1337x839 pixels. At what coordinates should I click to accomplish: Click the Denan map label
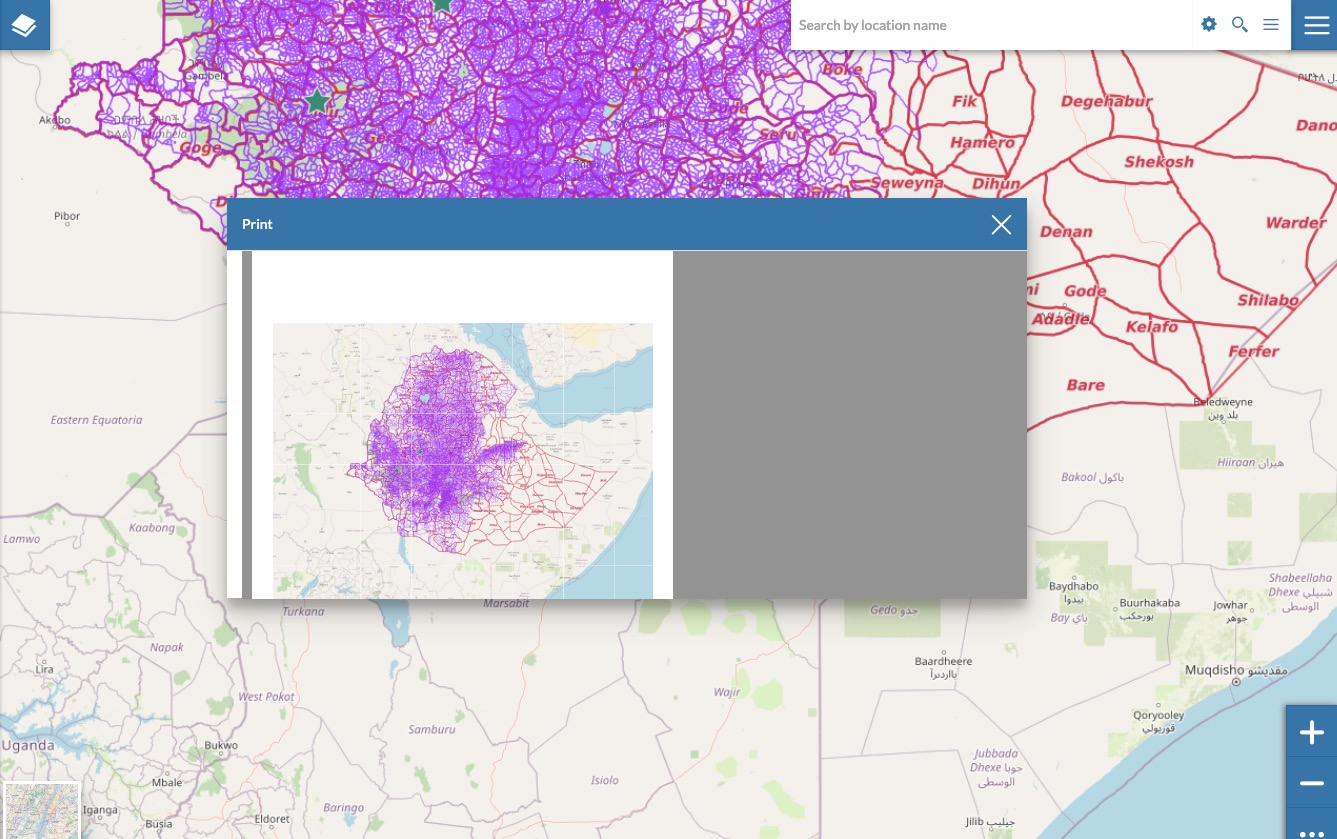point(1066,232)
